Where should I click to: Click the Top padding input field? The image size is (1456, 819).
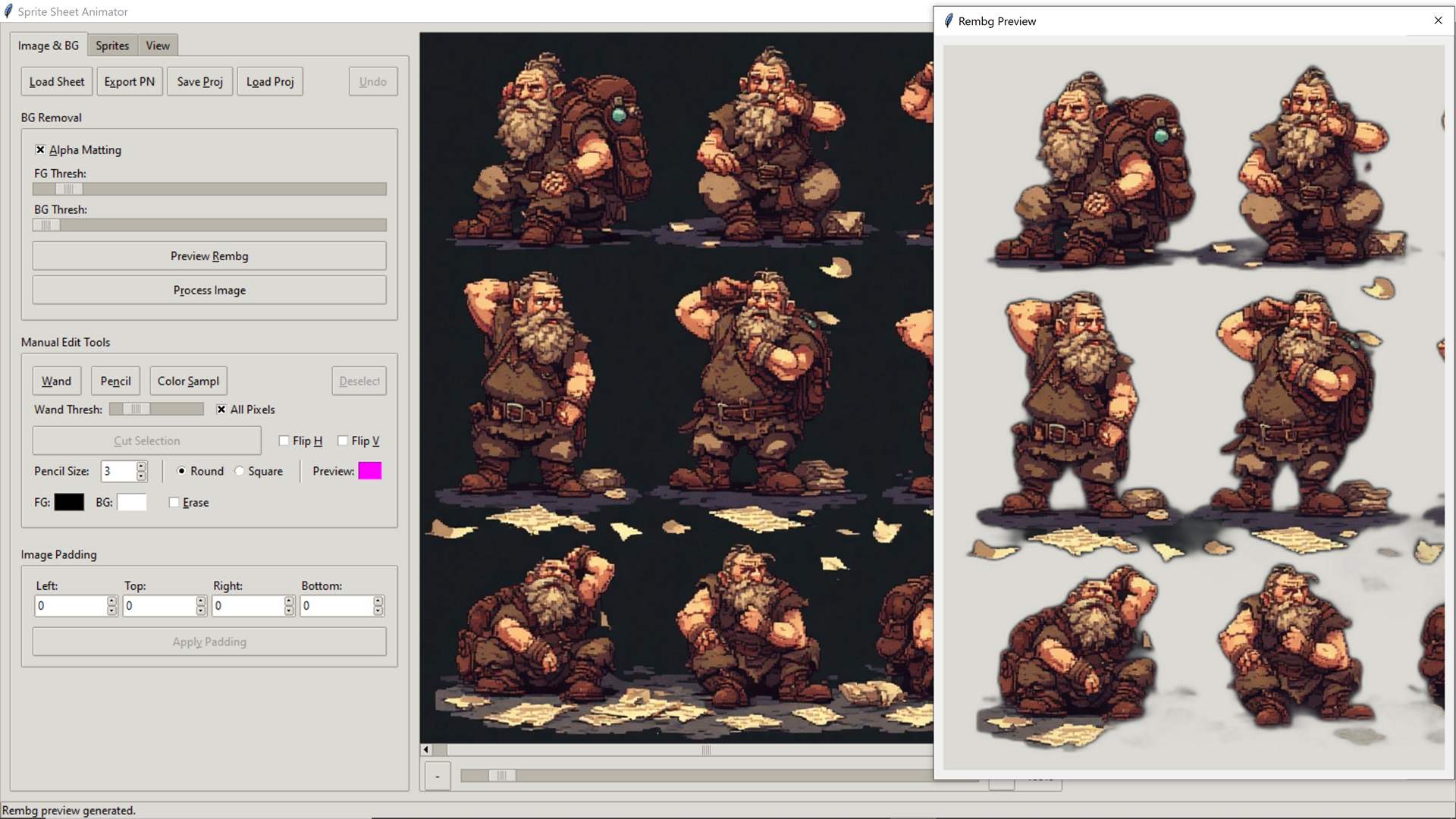point(159,606)
